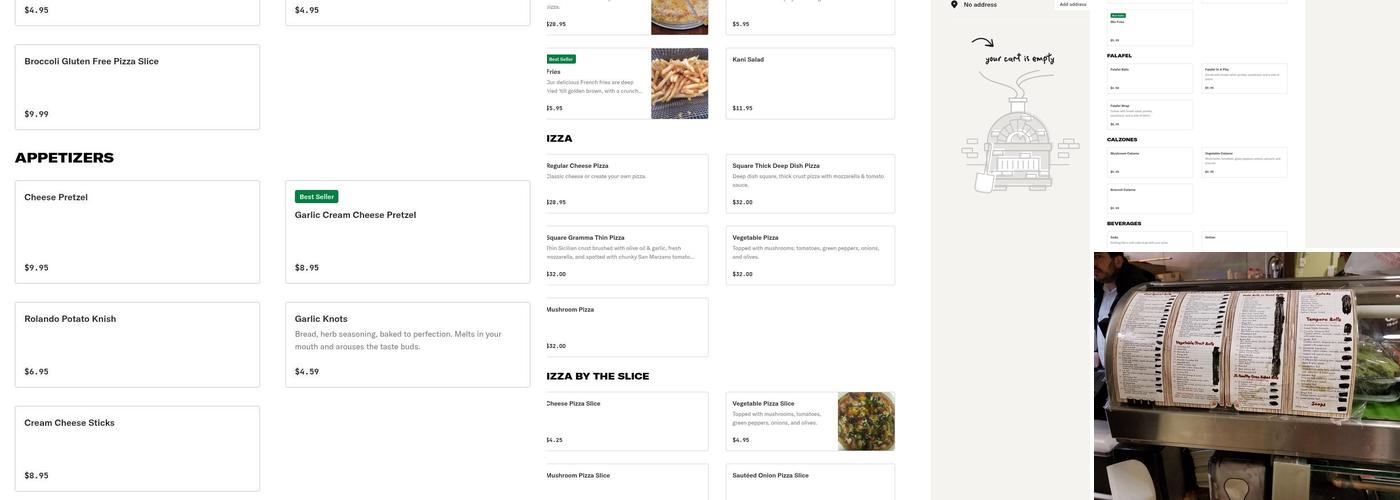
Task: Open the Mushroom Pizza card
Action: tap(626, 327)
